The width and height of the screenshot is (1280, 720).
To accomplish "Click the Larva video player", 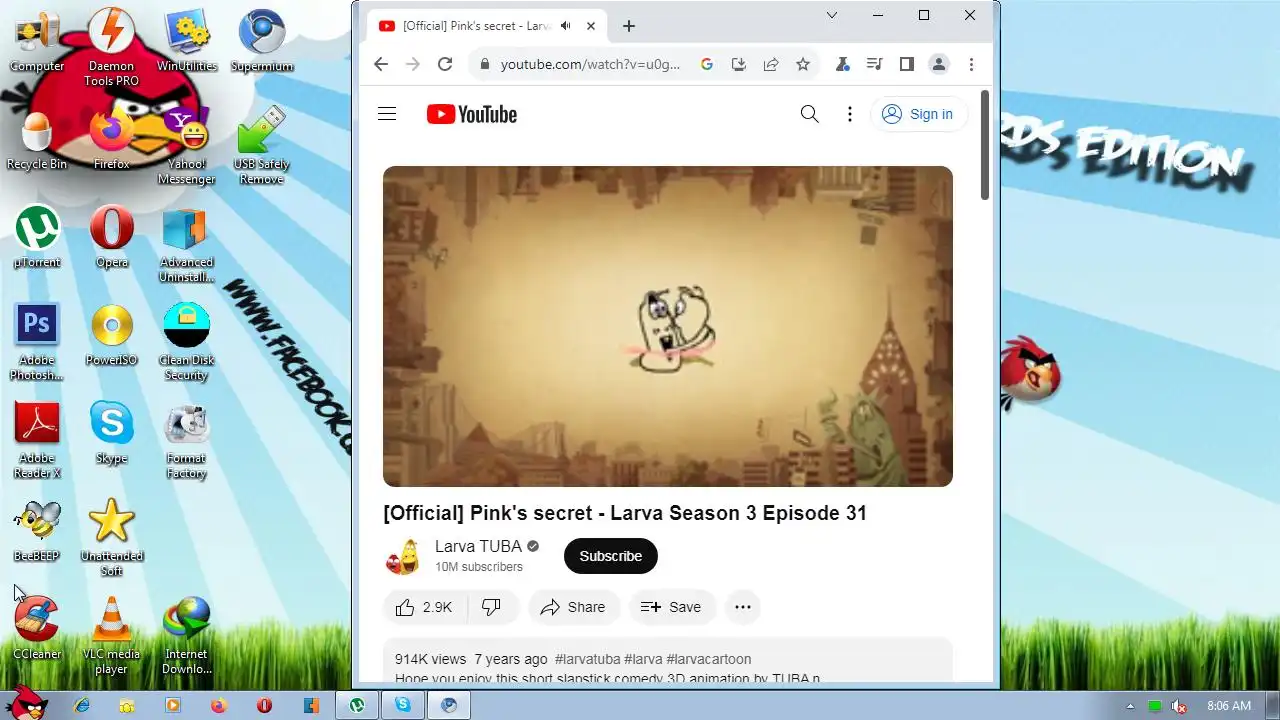I will coord(668,326).
